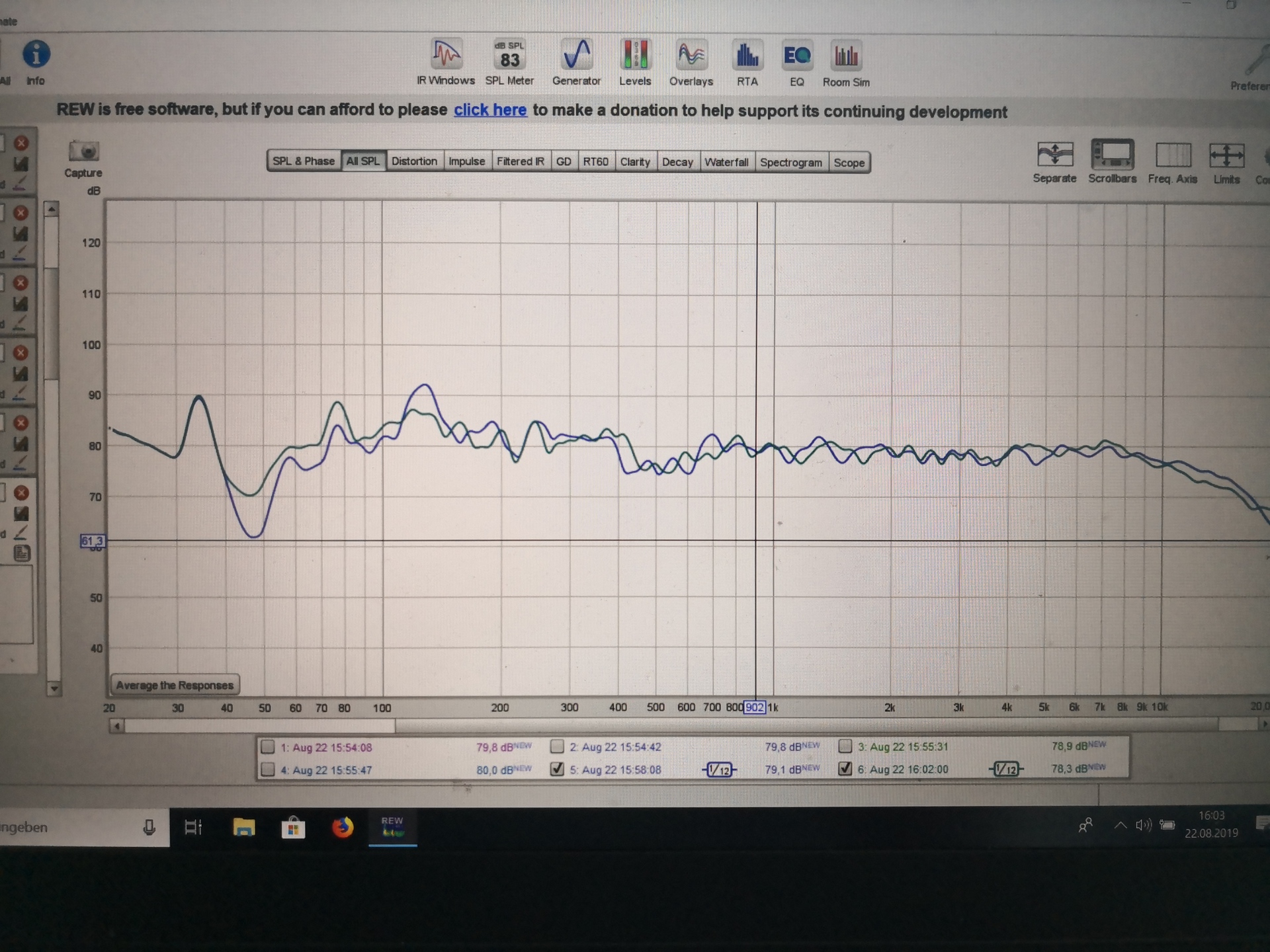Click the Average the Responses button
Image resolution: width=1270 pixels, height=952 pixels.
175,685
